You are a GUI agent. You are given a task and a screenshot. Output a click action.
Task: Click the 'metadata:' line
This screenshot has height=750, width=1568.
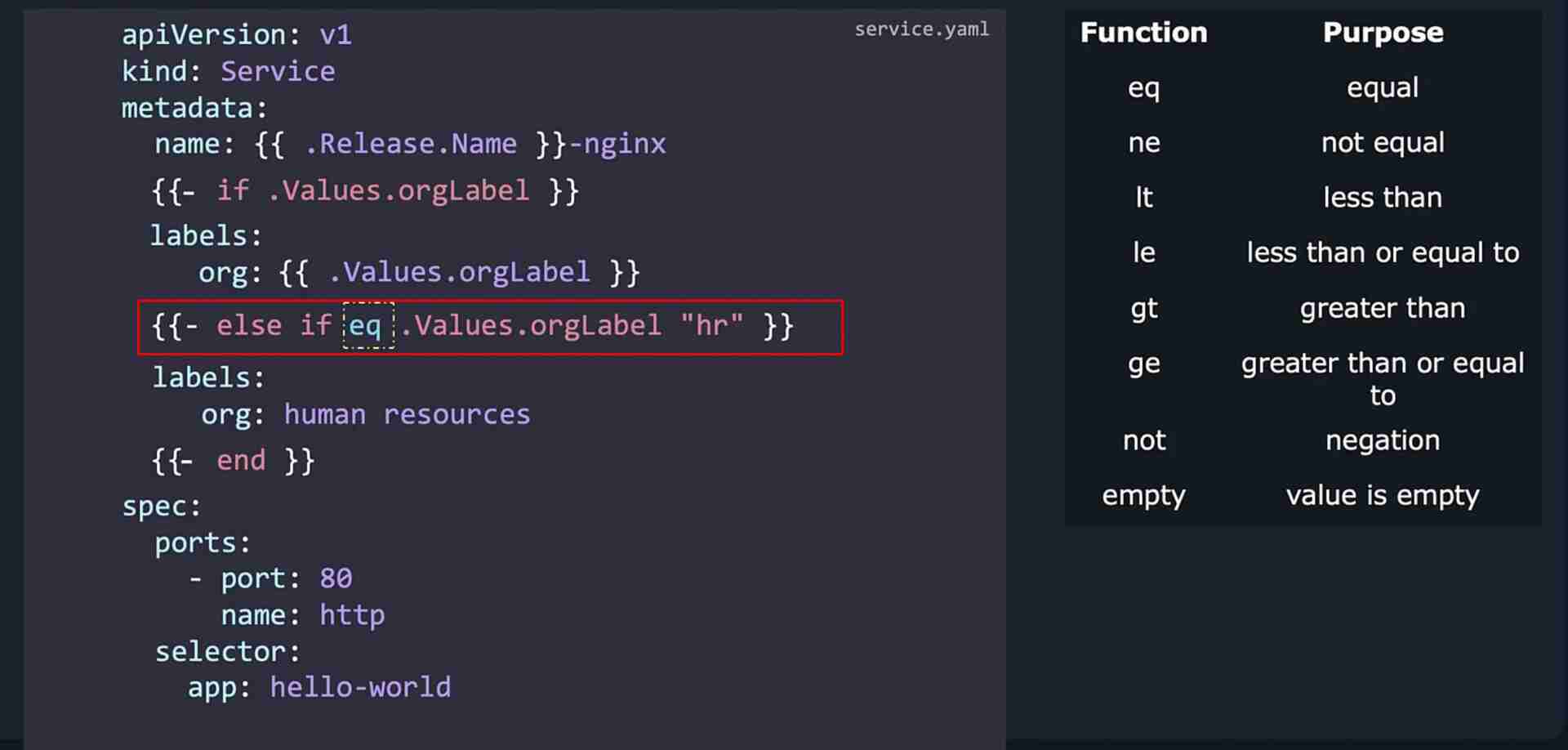point(194,108)
